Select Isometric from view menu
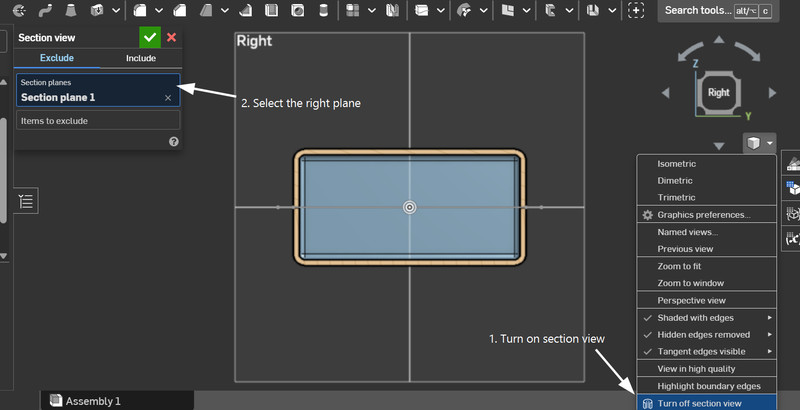The image size is (800, 410). (677, 163)
